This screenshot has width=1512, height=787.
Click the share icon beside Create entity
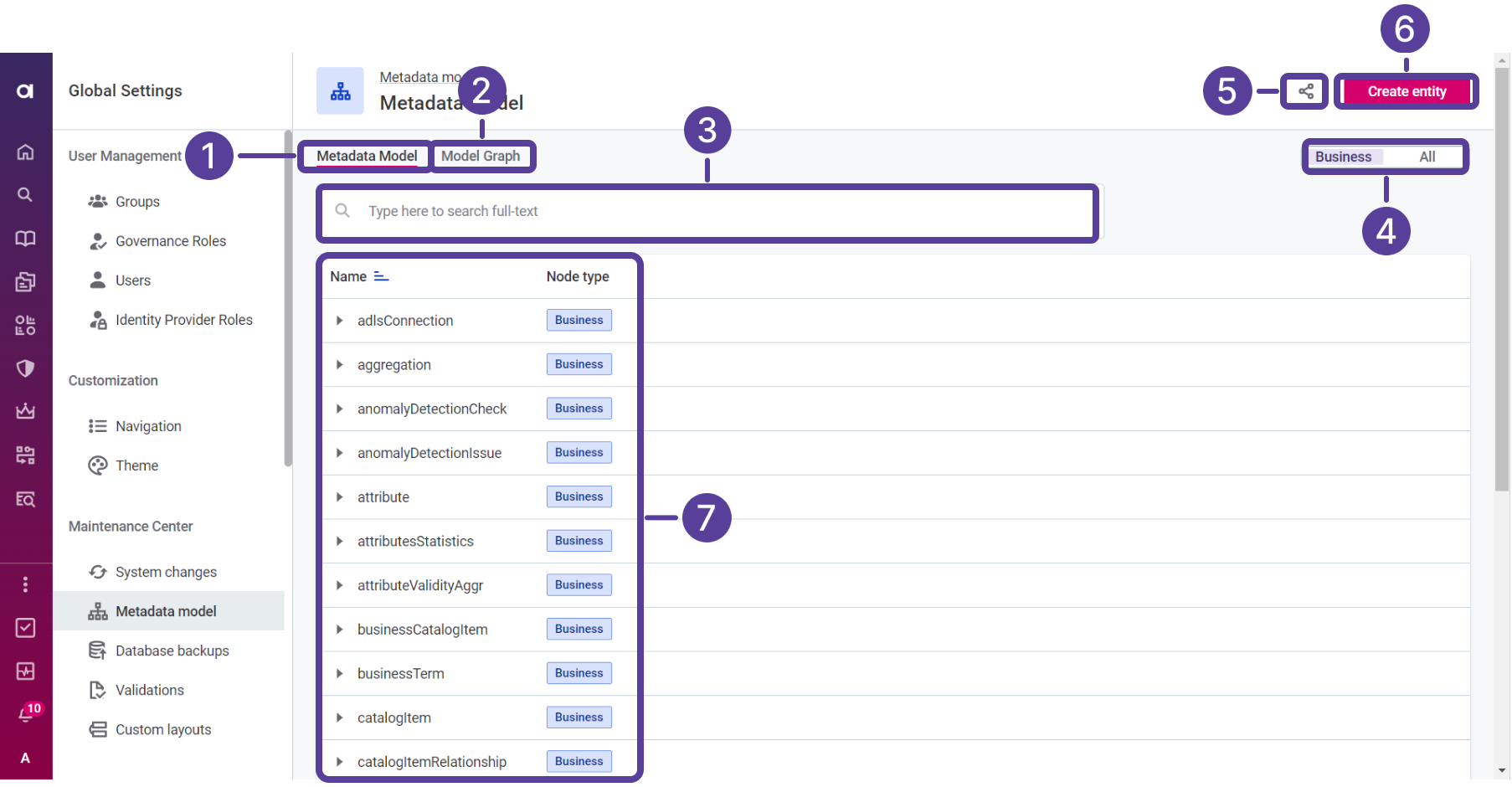pos(1304,91)
